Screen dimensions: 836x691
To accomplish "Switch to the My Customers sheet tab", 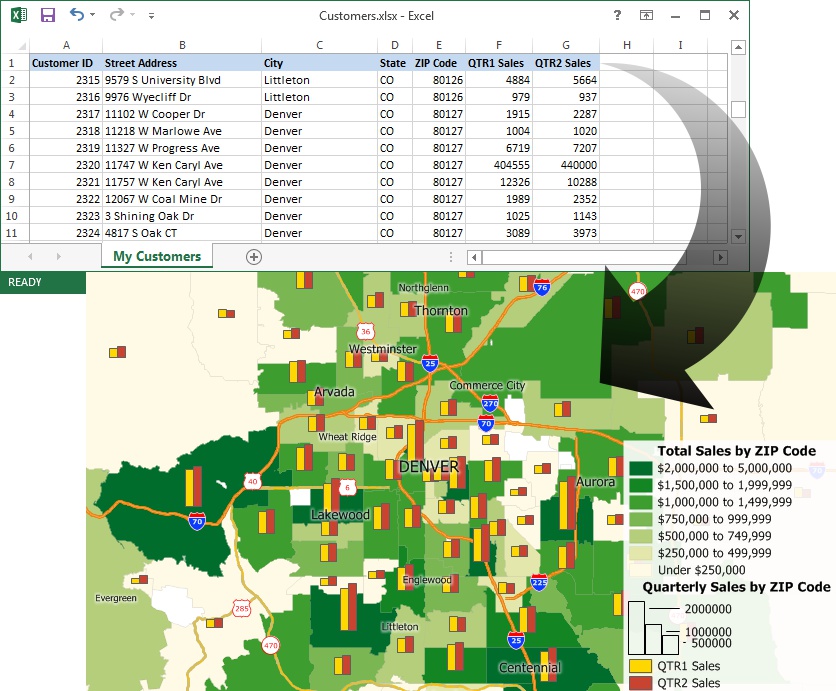I will (x=157, y=257).
